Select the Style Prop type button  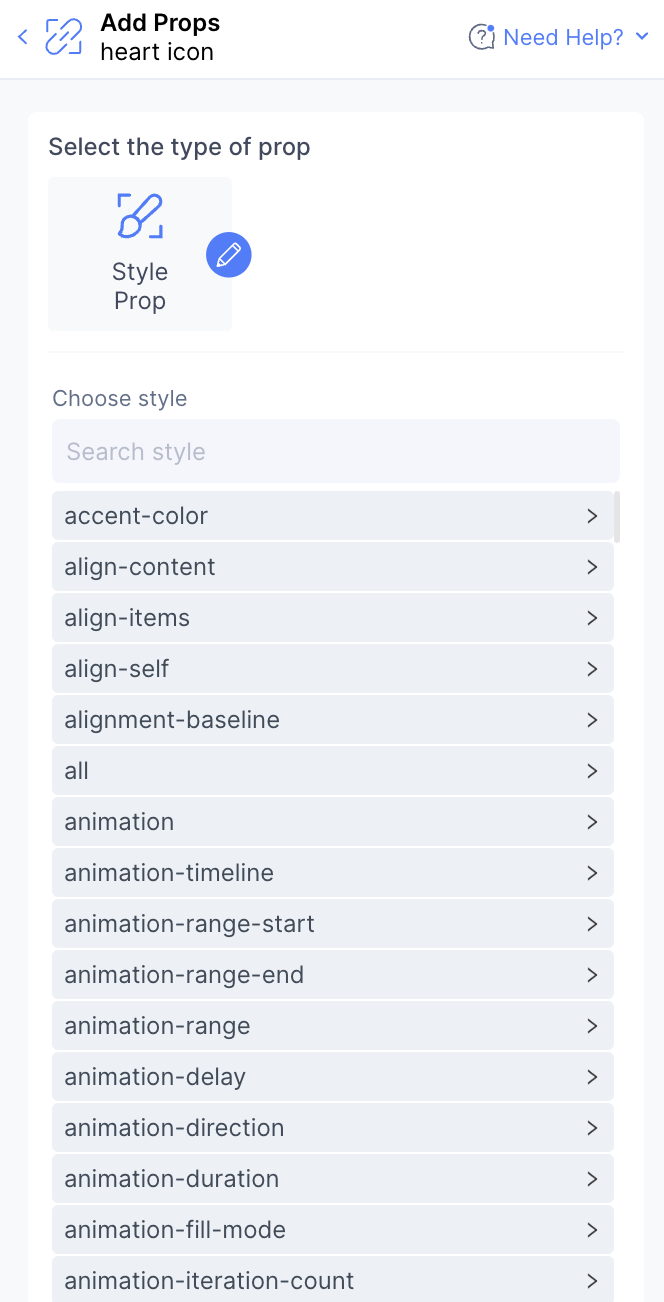pos(139,254)
